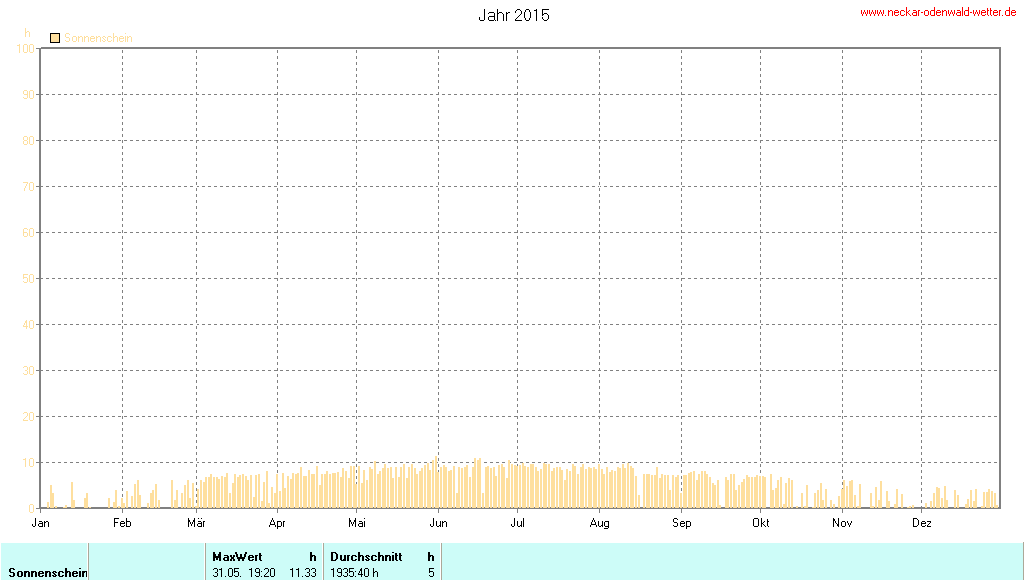Click the Mai month axis label
The width and height of the screenshot is (1024, 580).
pos(357,522)
